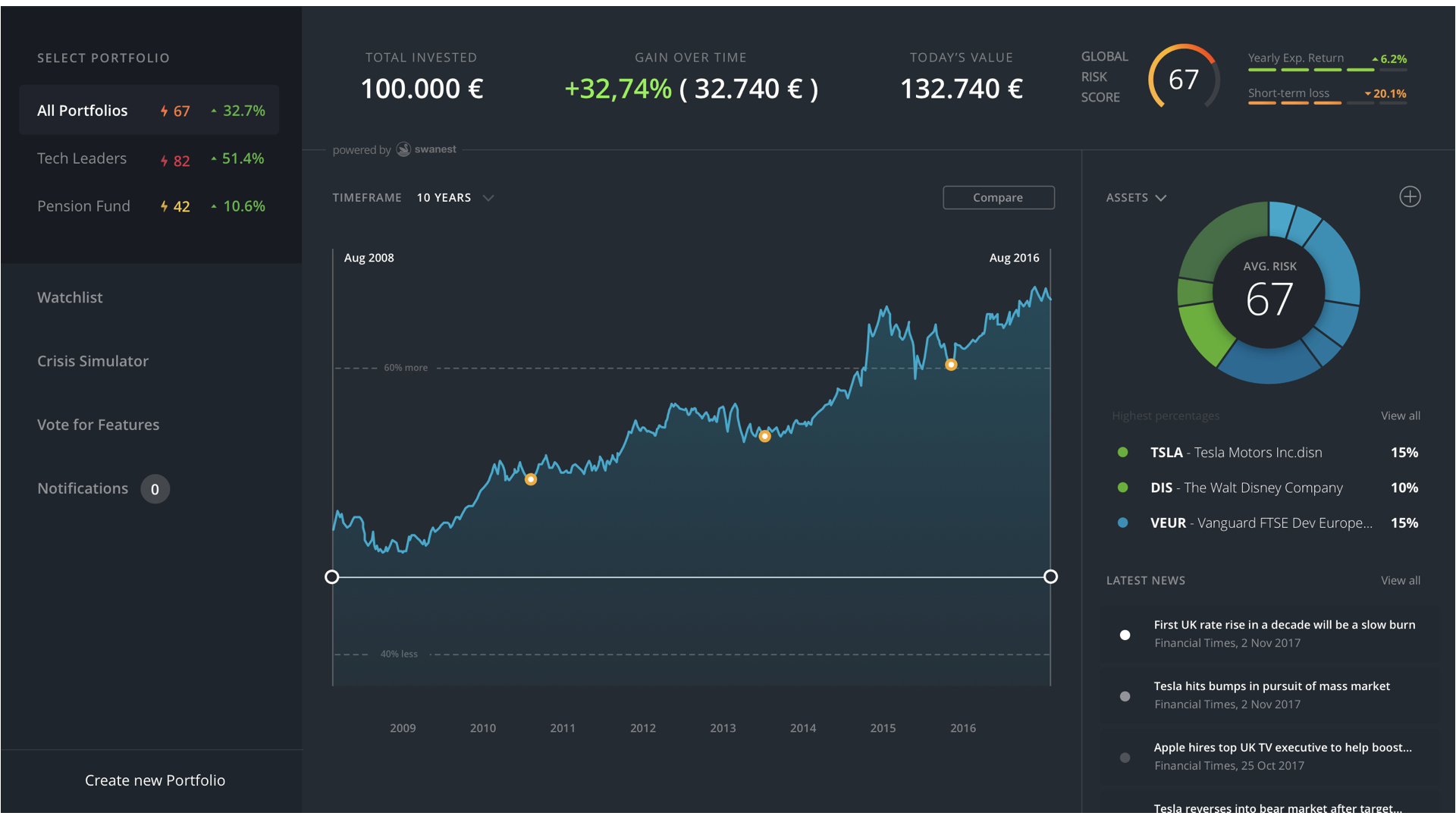Click the news marker for the UK rate story

click(1124, 635)
